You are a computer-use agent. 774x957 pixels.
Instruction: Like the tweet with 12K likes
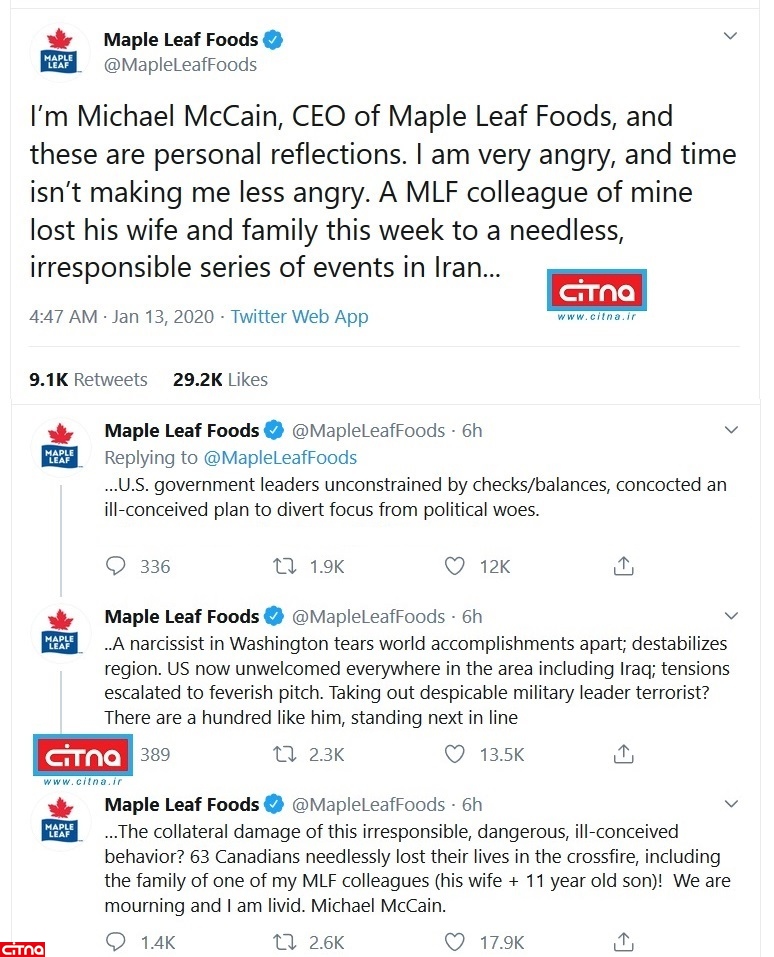tap(455, 566)
